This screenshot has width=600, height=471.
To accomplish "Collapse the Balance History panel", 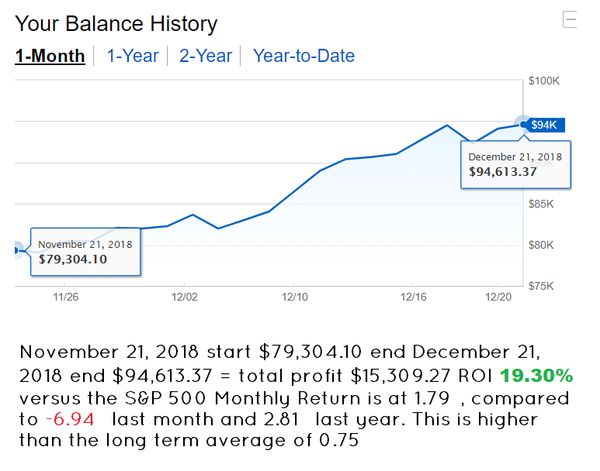I will (x=570, y=20).
